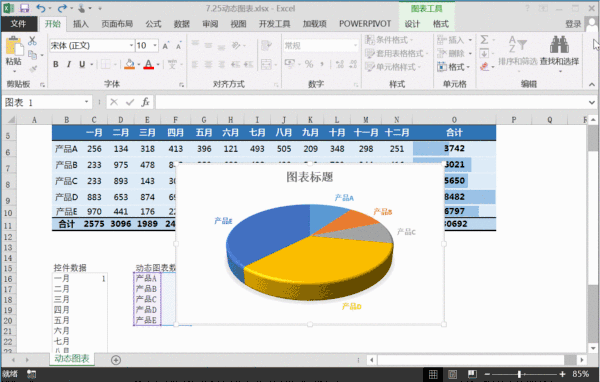Toggle Italic formatting

tap(69, 64)
